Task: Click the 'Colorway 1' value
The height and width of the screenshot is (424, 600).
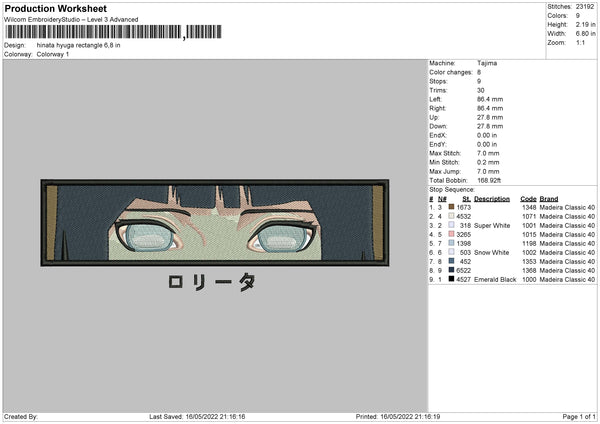Action: [x=53, y=54]
